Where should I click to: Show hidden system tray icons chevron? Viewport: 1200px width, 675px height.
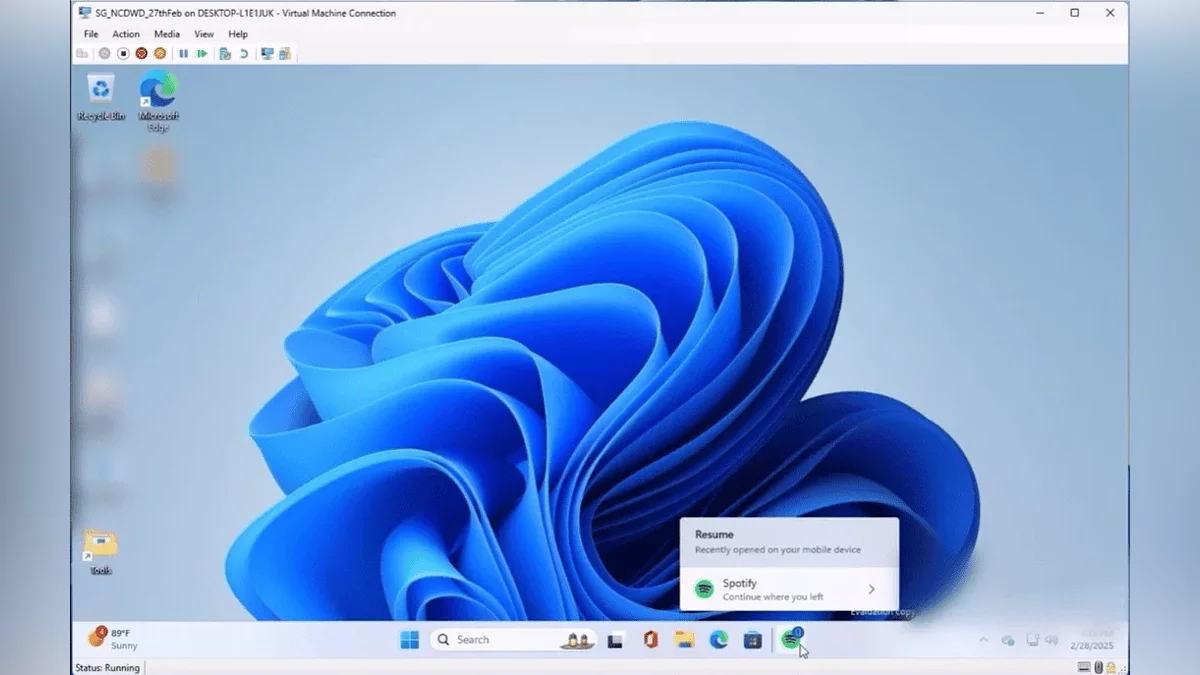pos(983,640)
